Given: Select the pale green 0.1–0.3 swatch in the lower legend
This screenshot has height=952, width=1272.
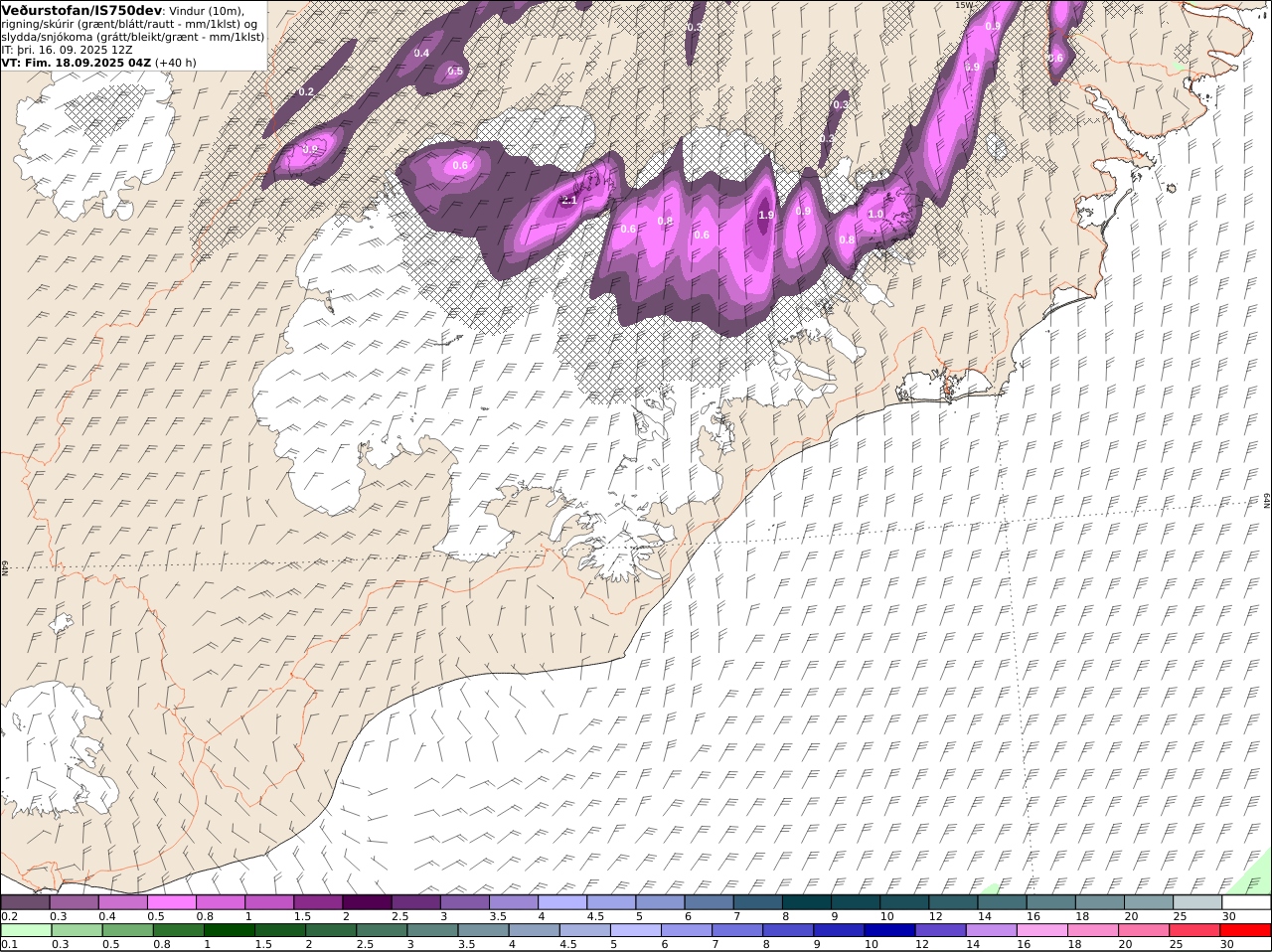Looking at the screenshot, I should pos(27,931).
